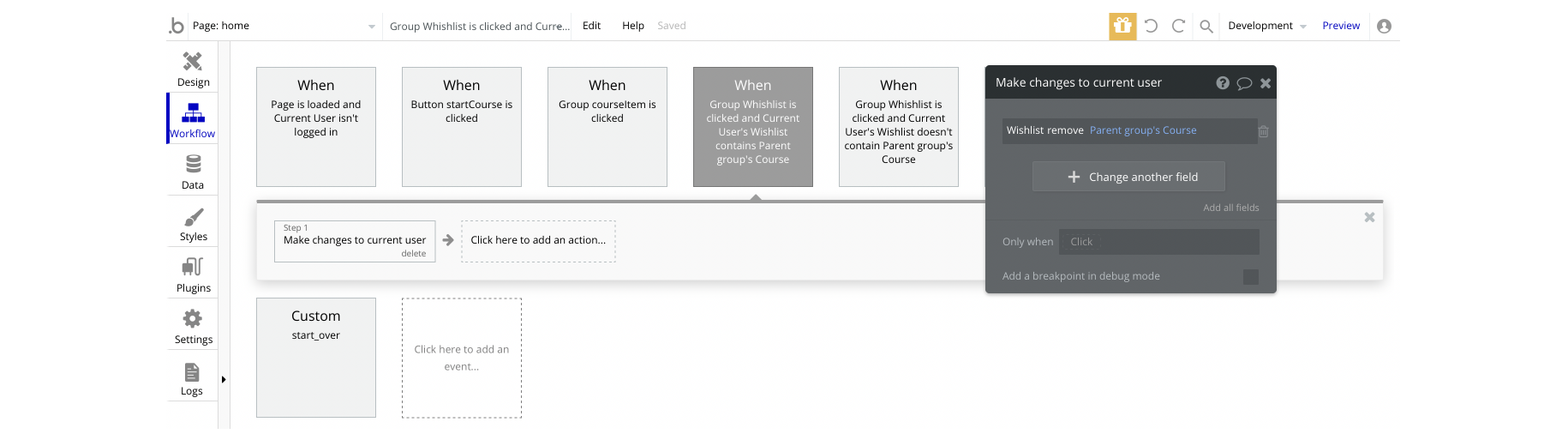This screenshot has width=1568, height=434.
Task: Open the Edit menu
Action: coord(591,26)
